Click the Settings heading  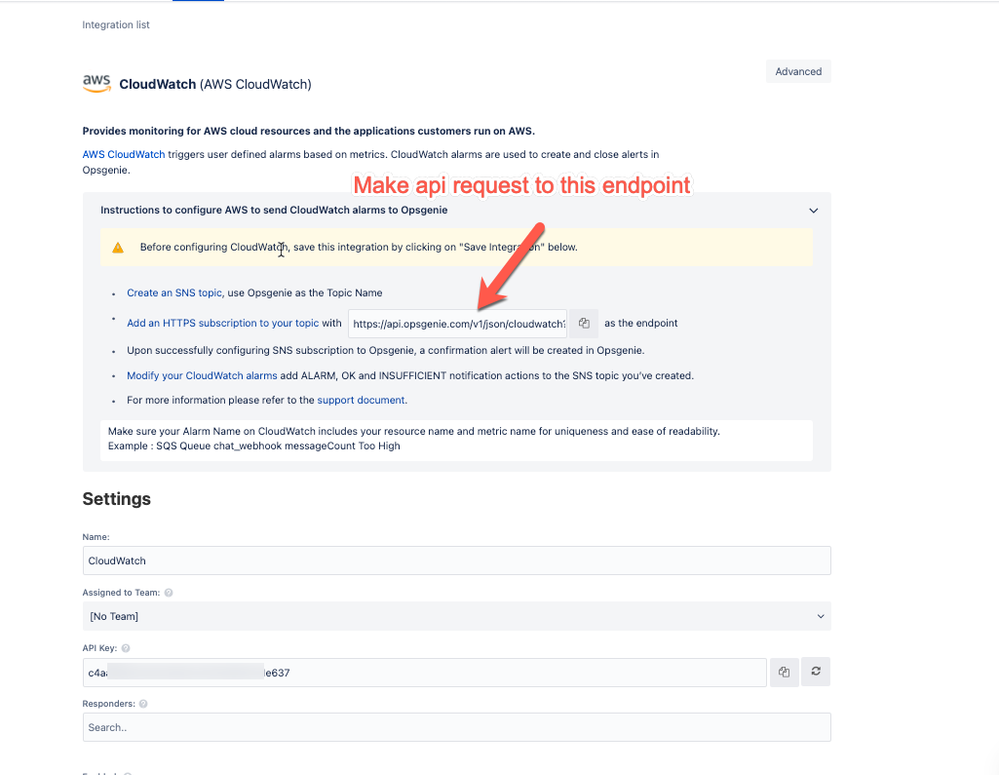117,499
